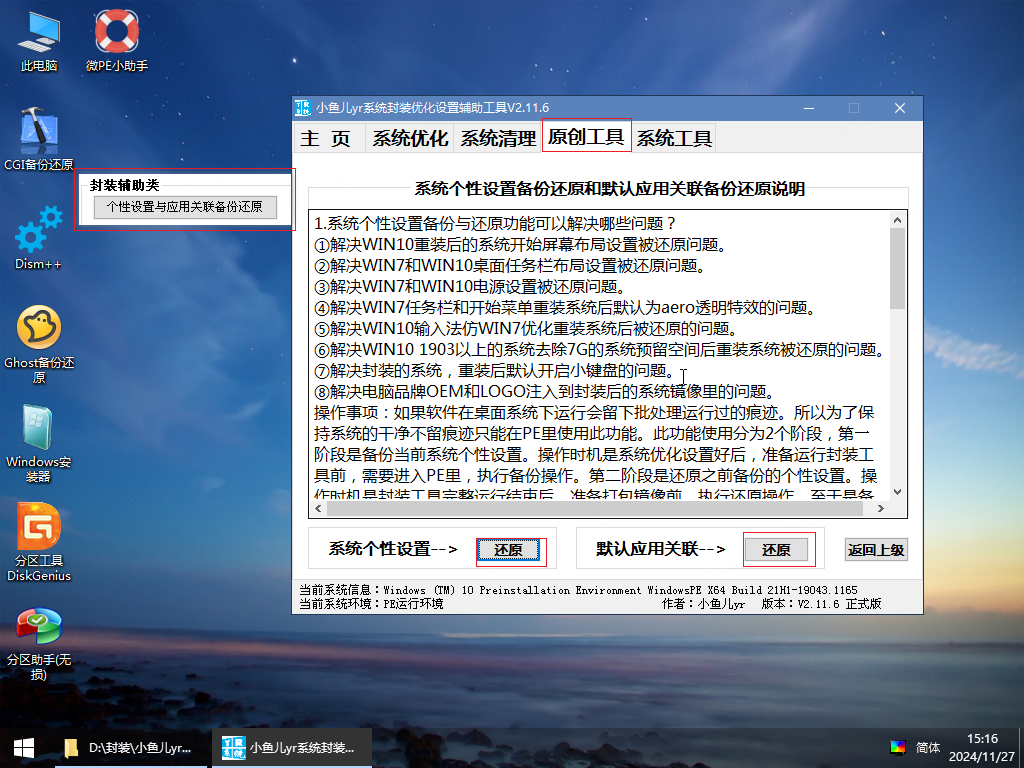Click 个性设置与应用关联备份还原 button

pos(185,207)
